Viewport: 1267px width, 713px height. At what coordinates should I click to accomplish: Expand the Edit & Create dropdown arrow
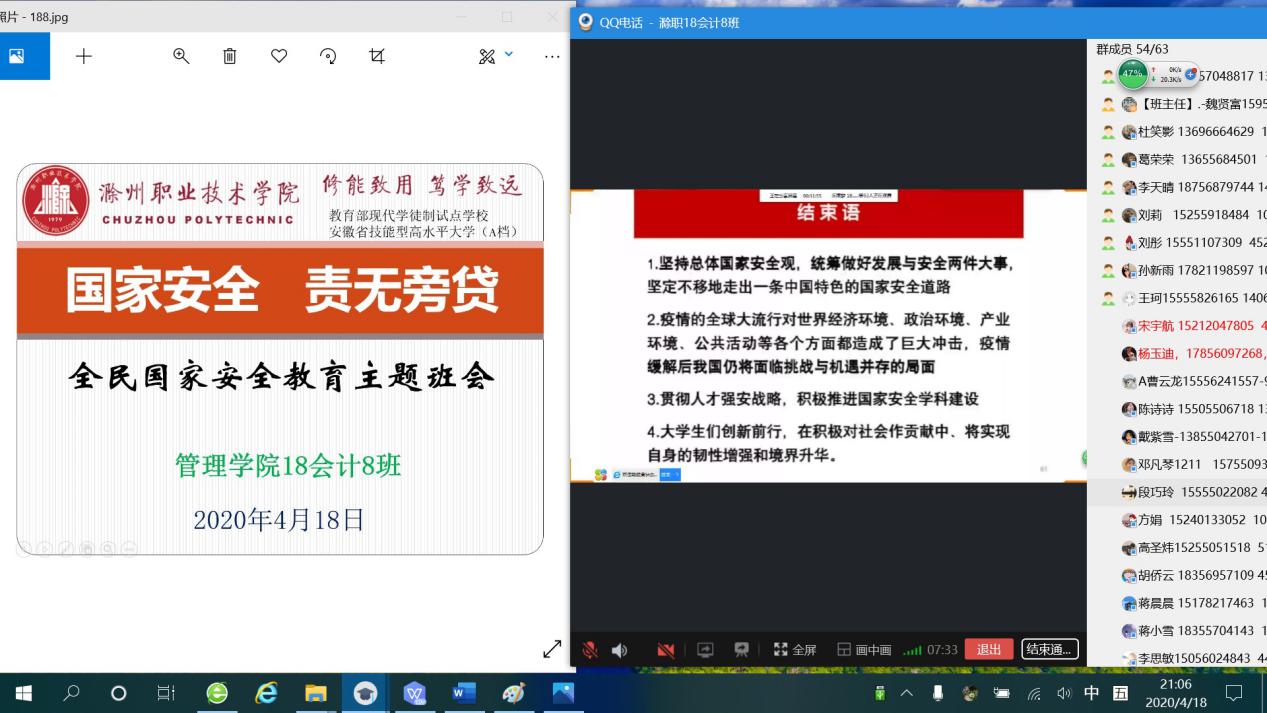(x=509, y=54)
